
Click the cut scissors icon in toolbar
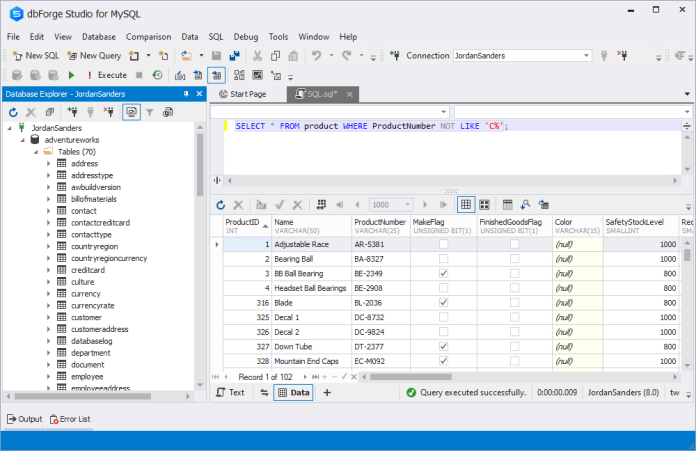click(x=258, y=56)
